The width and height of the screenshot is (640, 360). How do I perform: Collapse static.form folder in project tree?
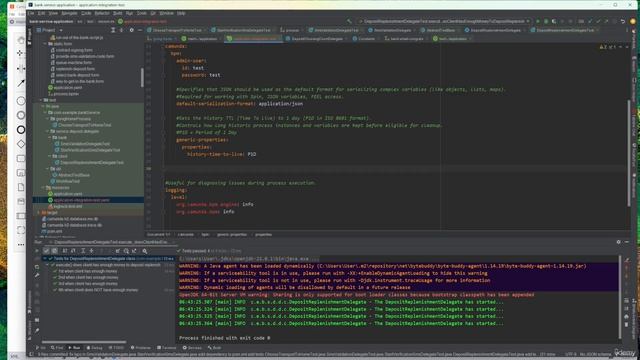point(45,44)
